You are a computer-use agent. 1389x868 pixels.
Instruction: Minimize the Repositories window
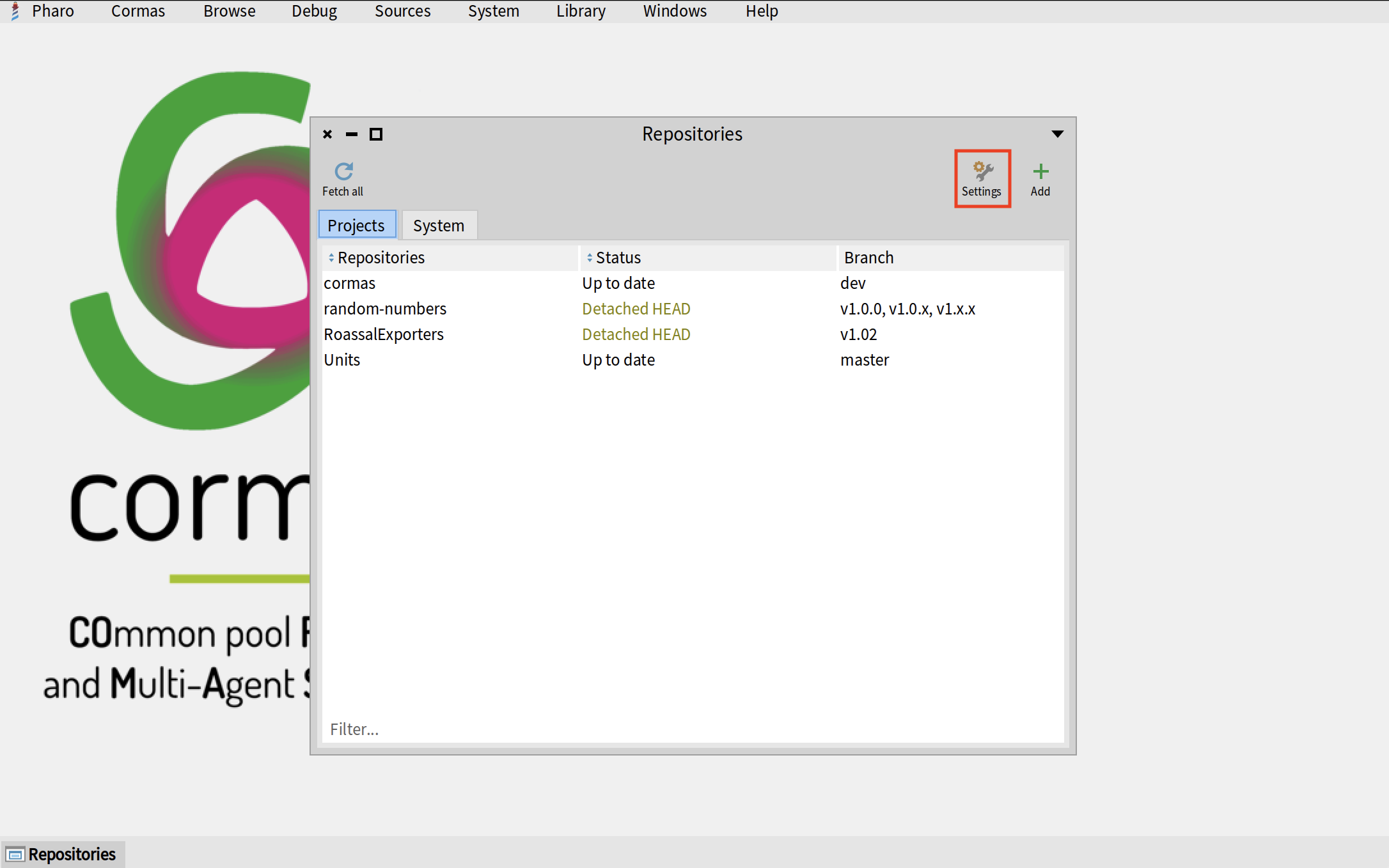pyautogui.click(x=352, y=134)
